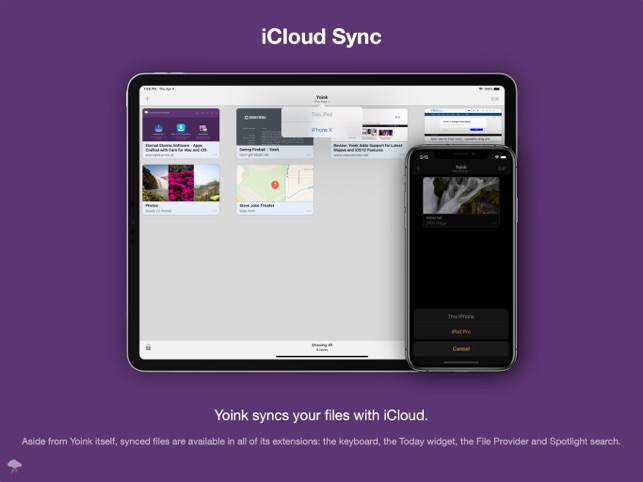This screenshot has height=482, width=643.
Task: Open more options on iPhone Waterfall item
Action: click(493, 223)
